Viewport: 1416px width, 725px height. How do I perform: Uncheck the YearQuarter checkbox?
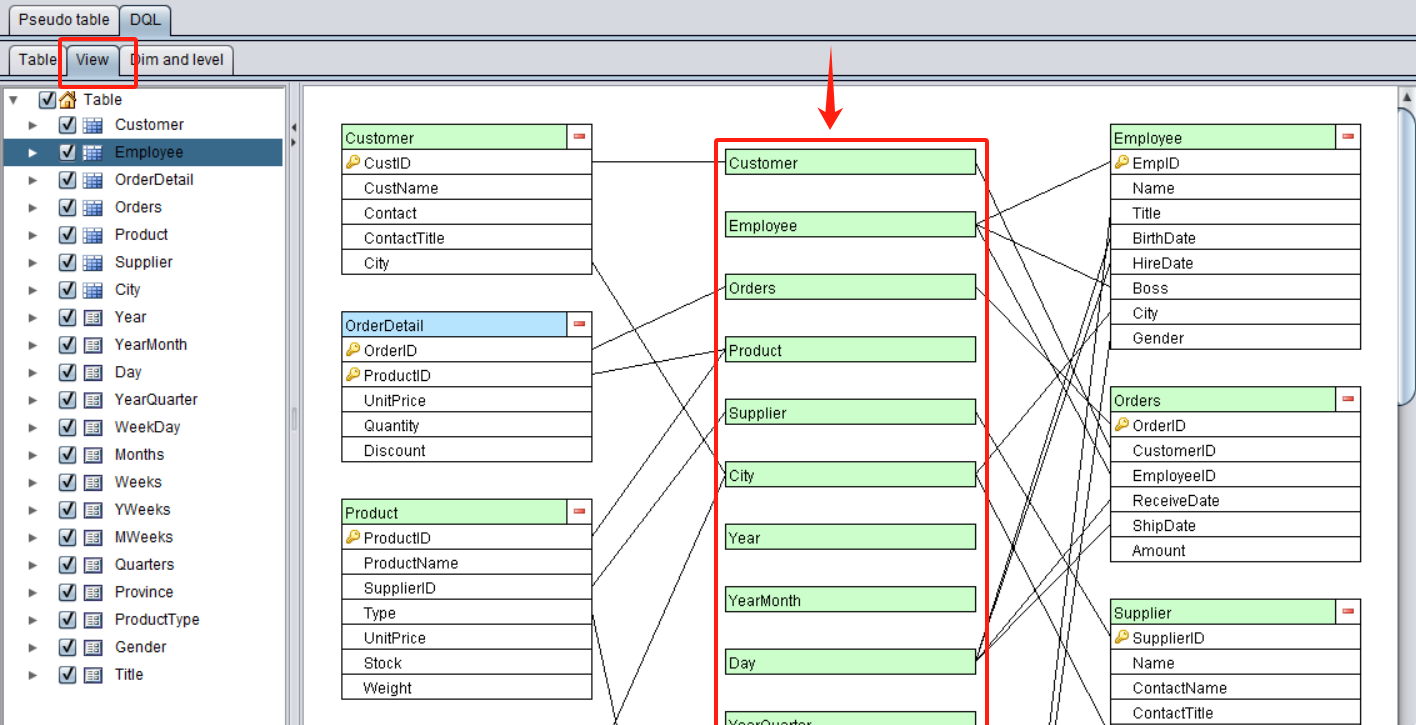click(68, 400)
